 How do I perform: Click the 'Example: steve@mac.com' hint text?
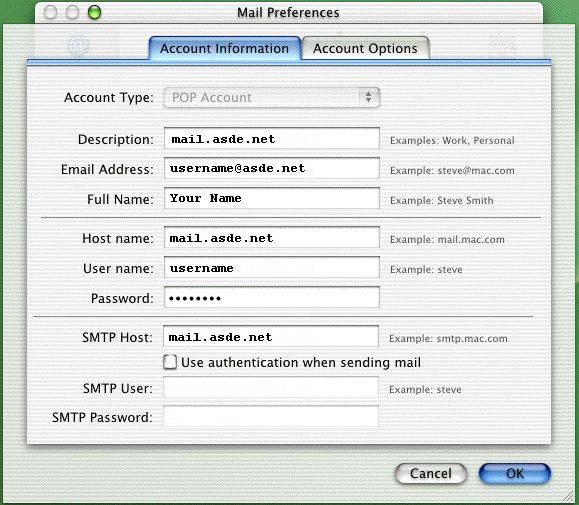tap(452, 171)
